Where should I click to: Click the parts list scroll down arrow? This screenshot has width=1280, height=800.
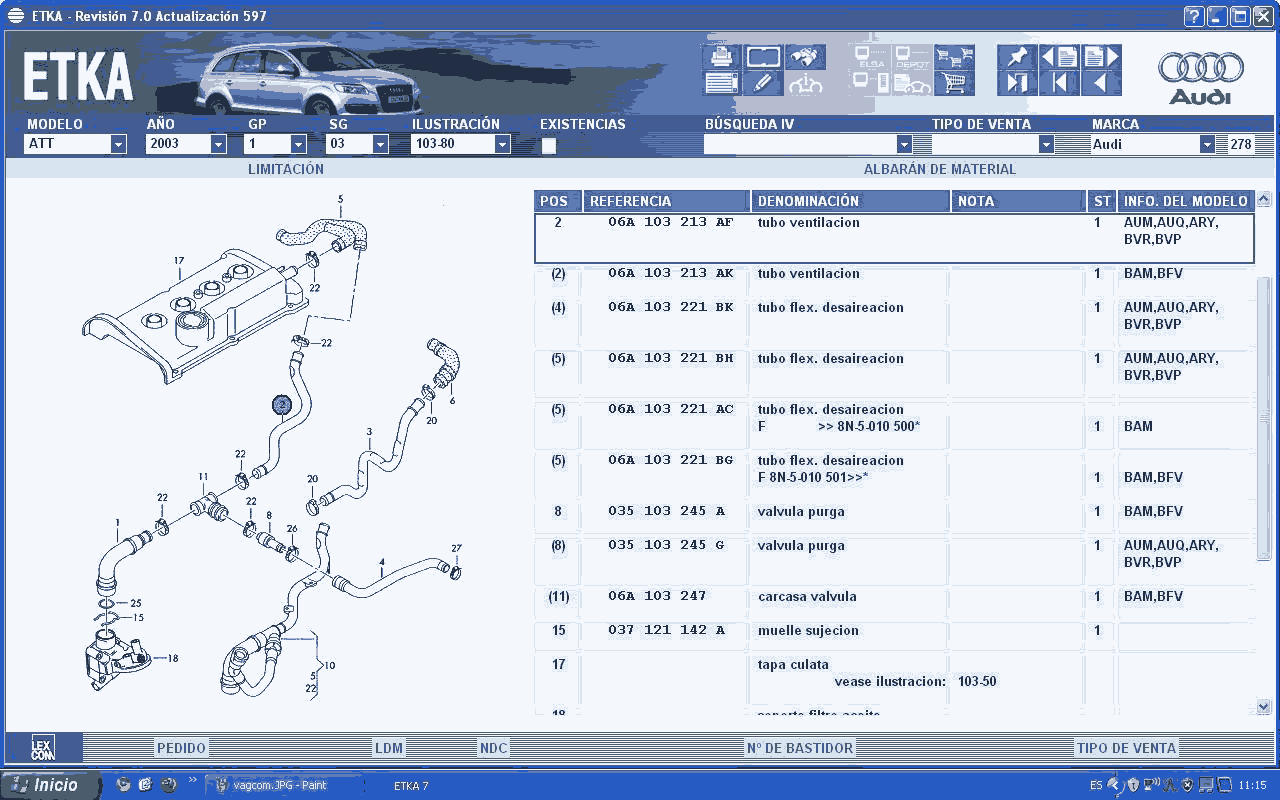coord(1264,707)
